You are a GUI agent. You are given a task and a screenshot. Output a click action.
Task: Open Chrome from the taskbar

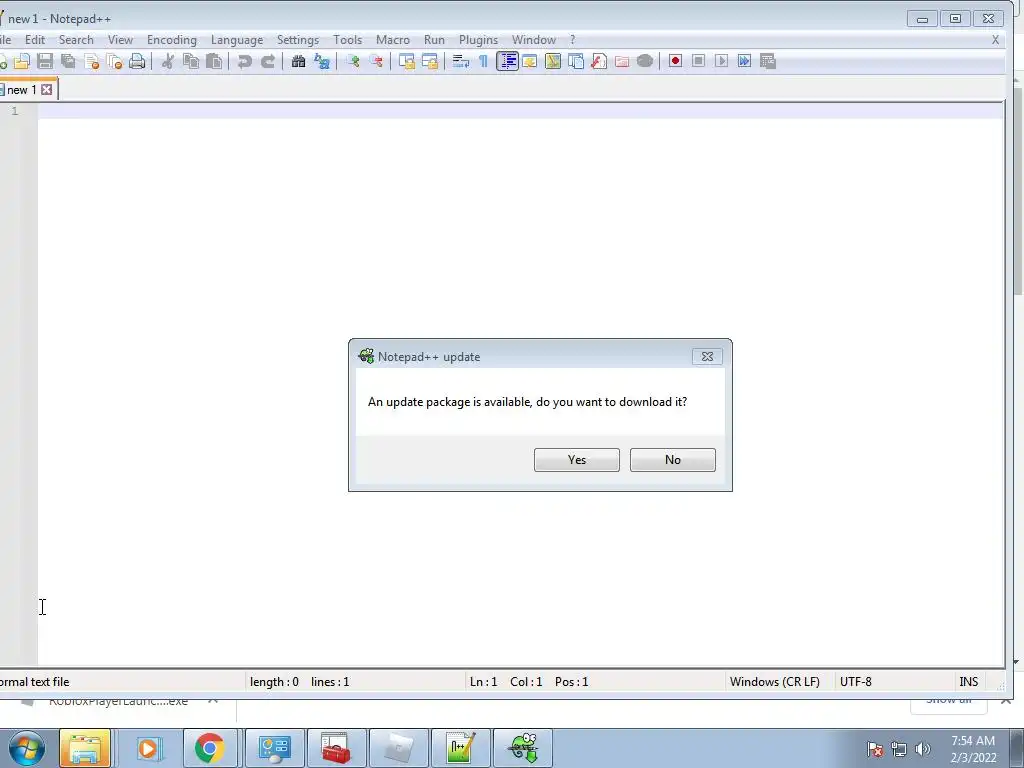209,748
